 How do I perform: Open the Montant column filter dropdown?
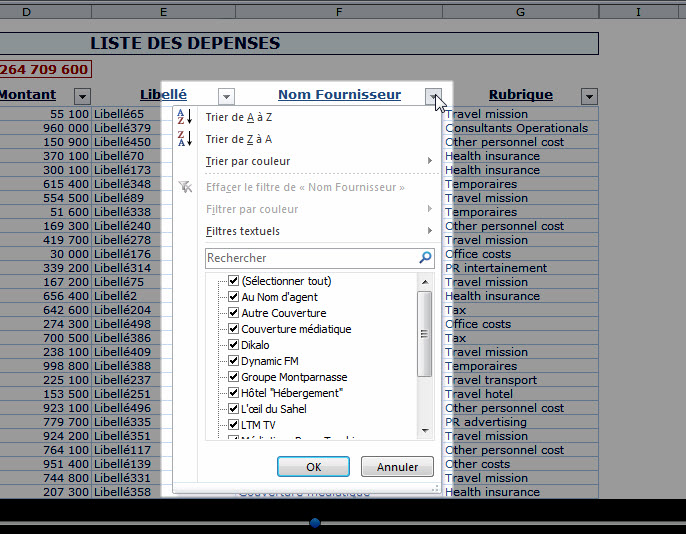[82, 96]
